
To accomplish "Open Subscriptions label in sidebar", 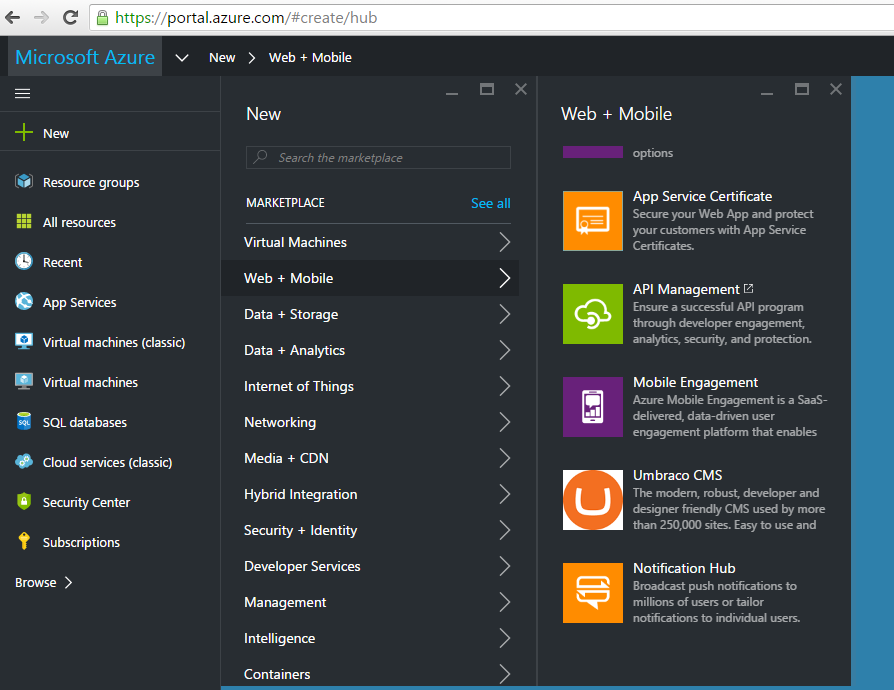I will click(82, 542).
